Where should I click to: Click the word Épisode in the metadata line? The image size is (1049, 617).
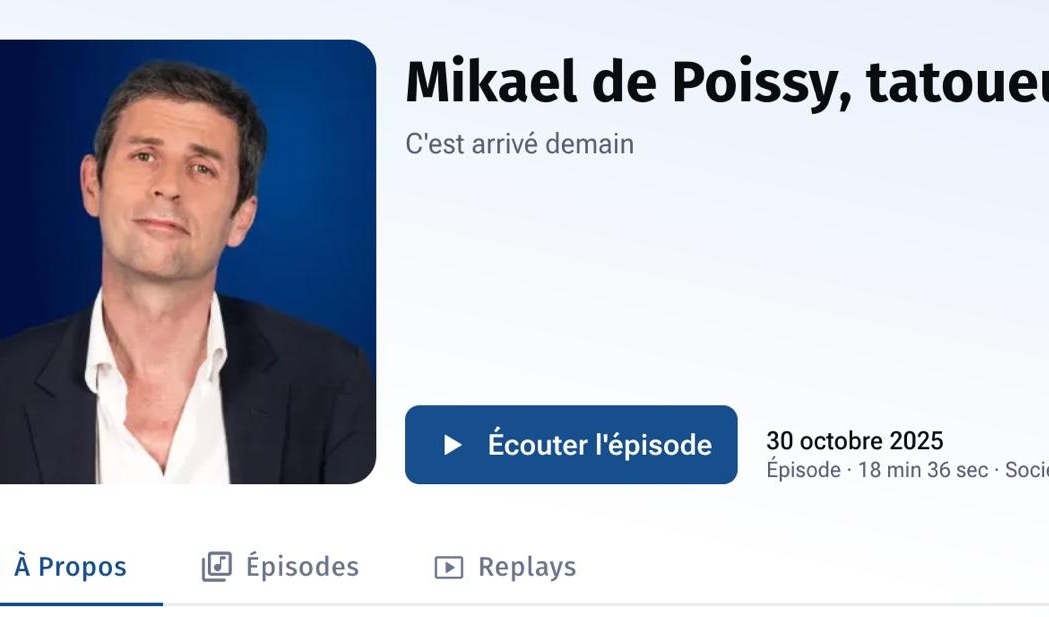tap(803, 470)
